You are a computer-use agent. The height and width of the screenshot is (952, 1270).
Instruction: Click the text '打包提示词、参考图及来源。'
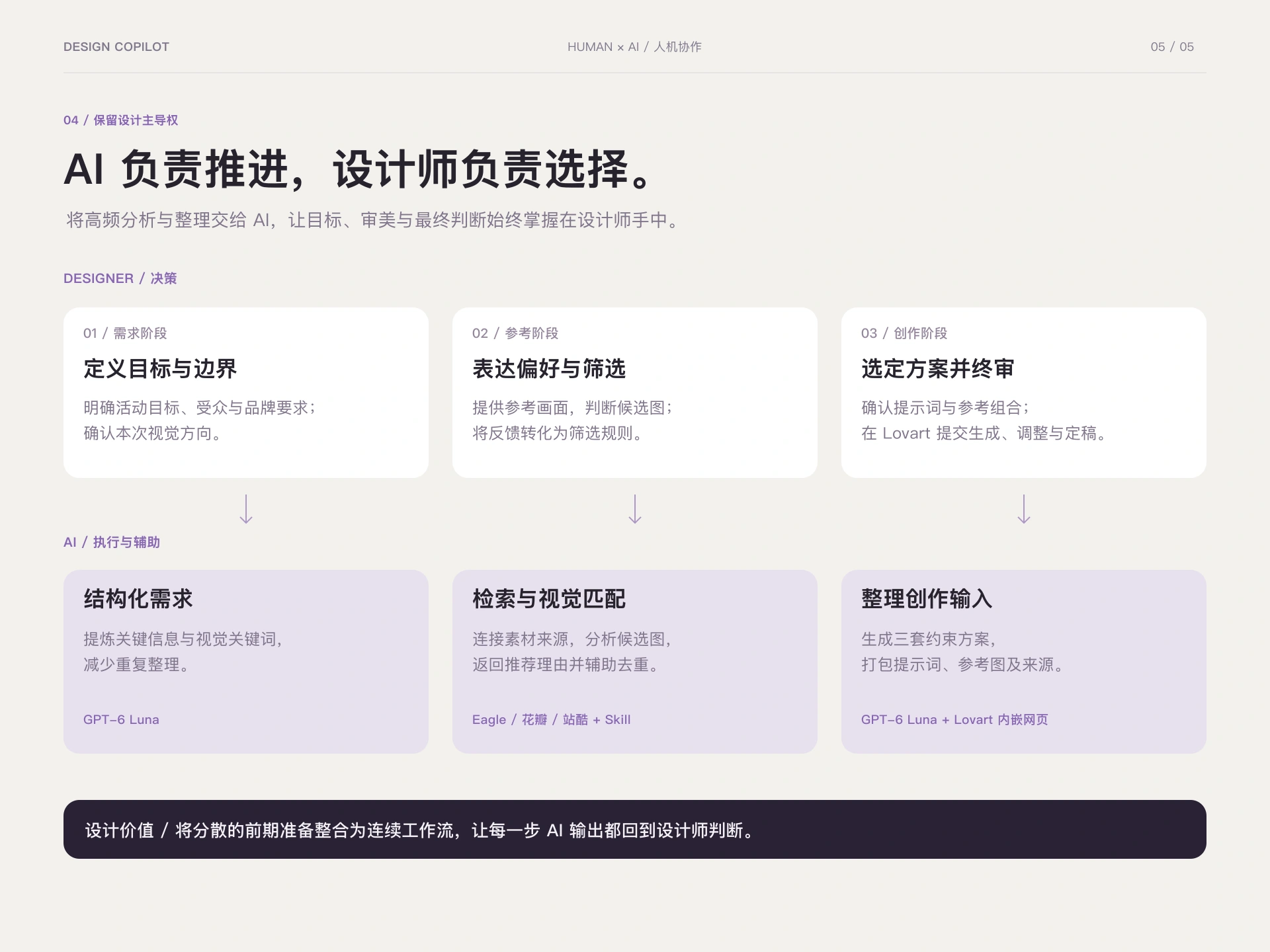[963, 665]
